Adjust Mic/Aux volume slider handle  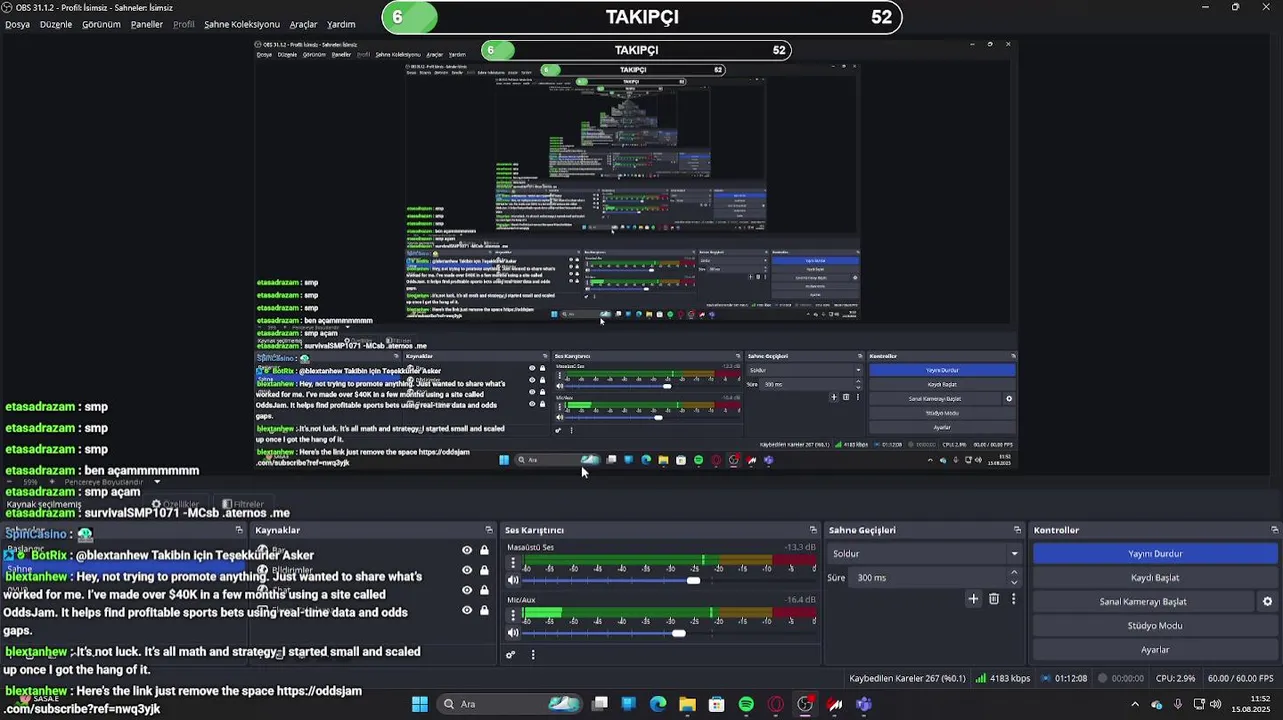click(x=679, y=633)
